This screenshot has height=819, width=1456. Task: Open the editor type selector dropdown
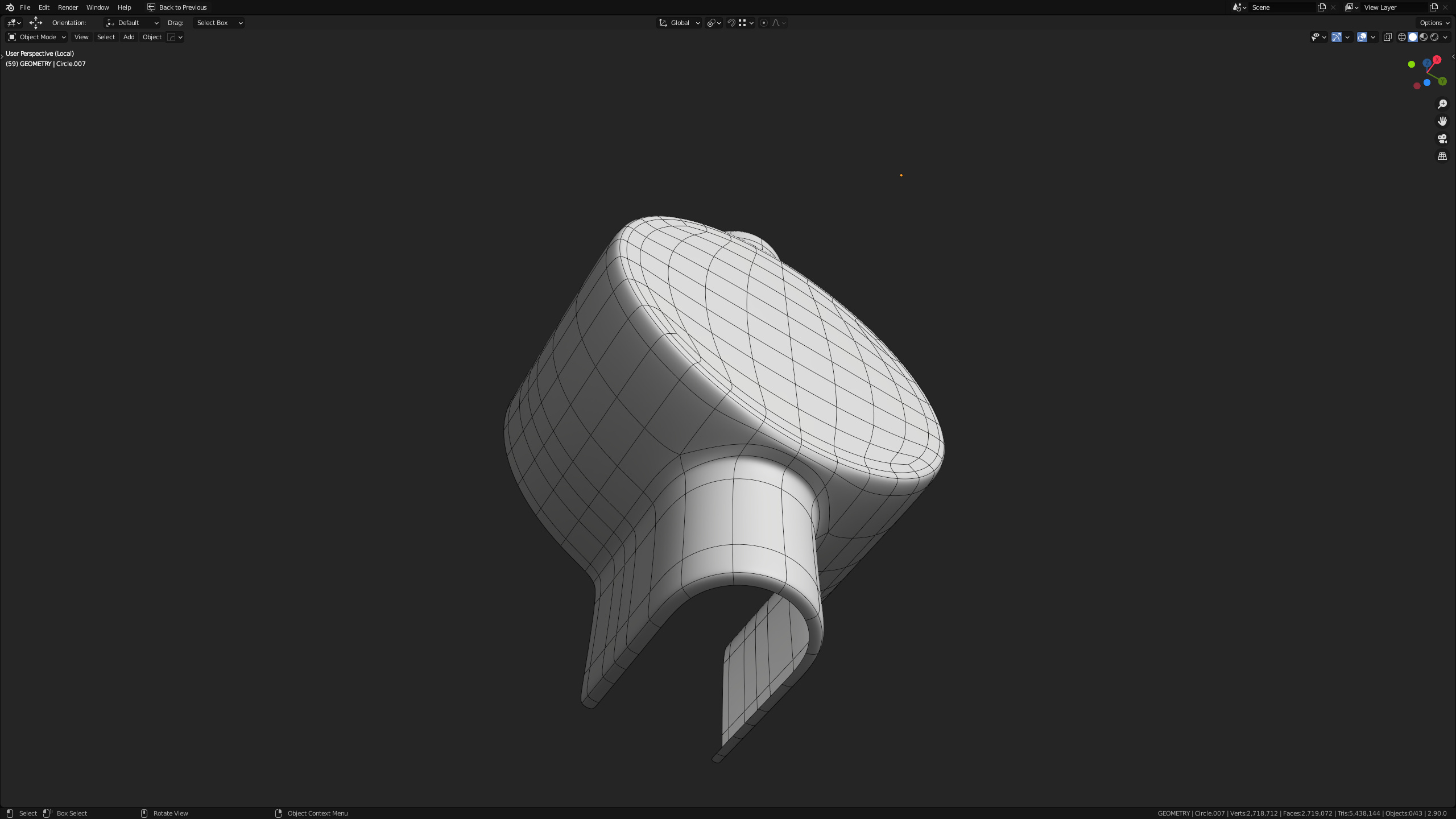click(x=14, y=23)
